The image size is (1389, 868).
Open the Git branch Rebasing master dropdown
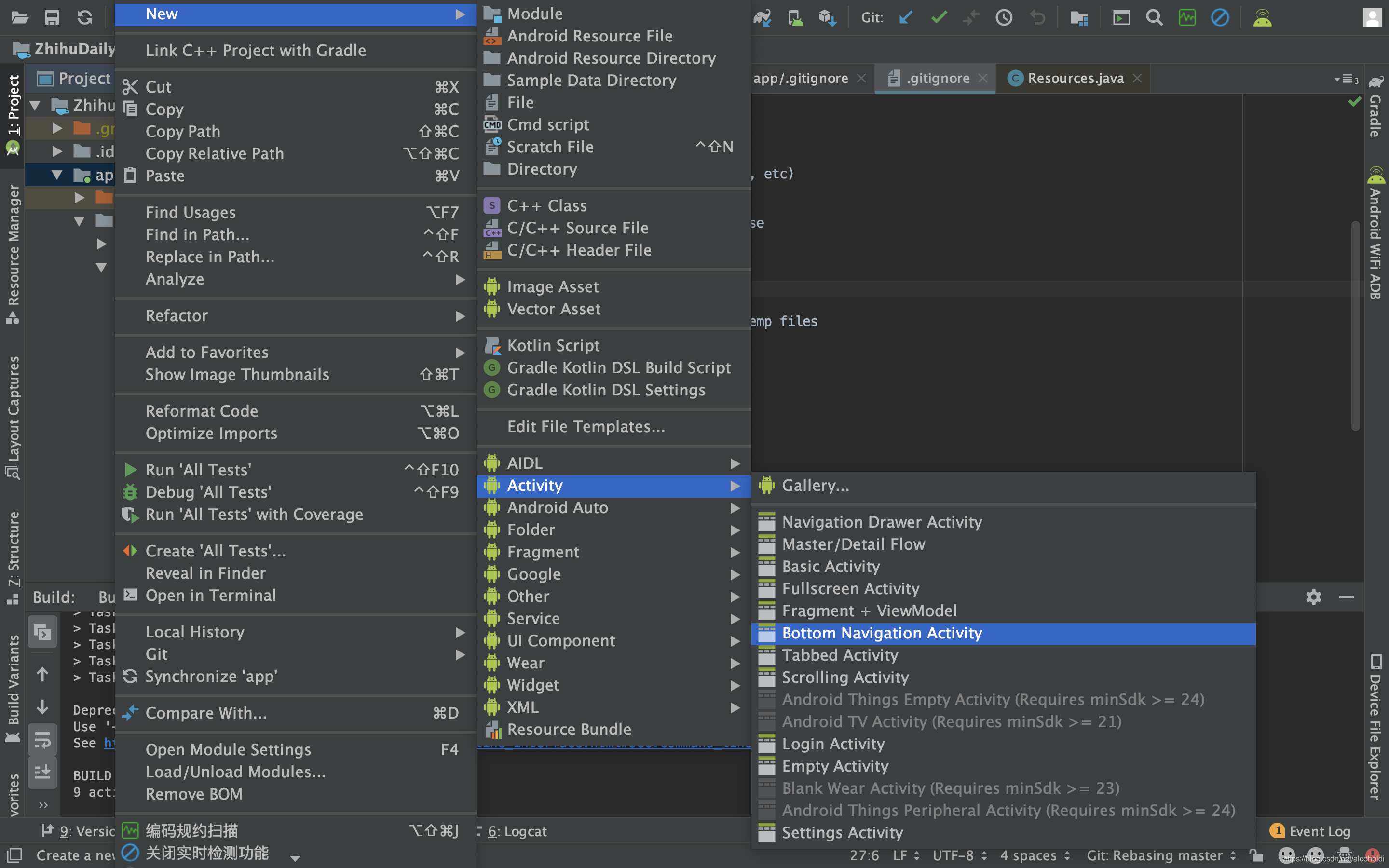pos(1161,855)
